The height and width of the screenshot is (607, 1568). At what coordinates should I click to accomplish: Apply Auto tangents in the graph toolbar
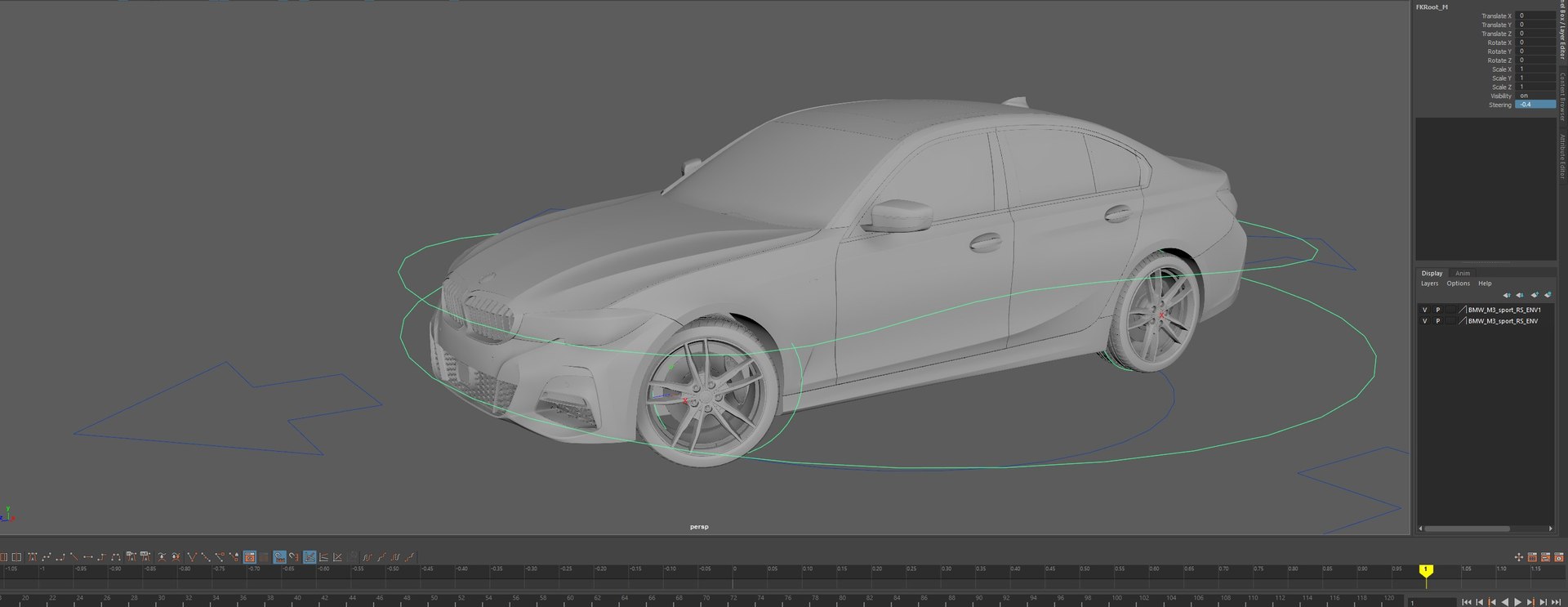pos(32,557)
